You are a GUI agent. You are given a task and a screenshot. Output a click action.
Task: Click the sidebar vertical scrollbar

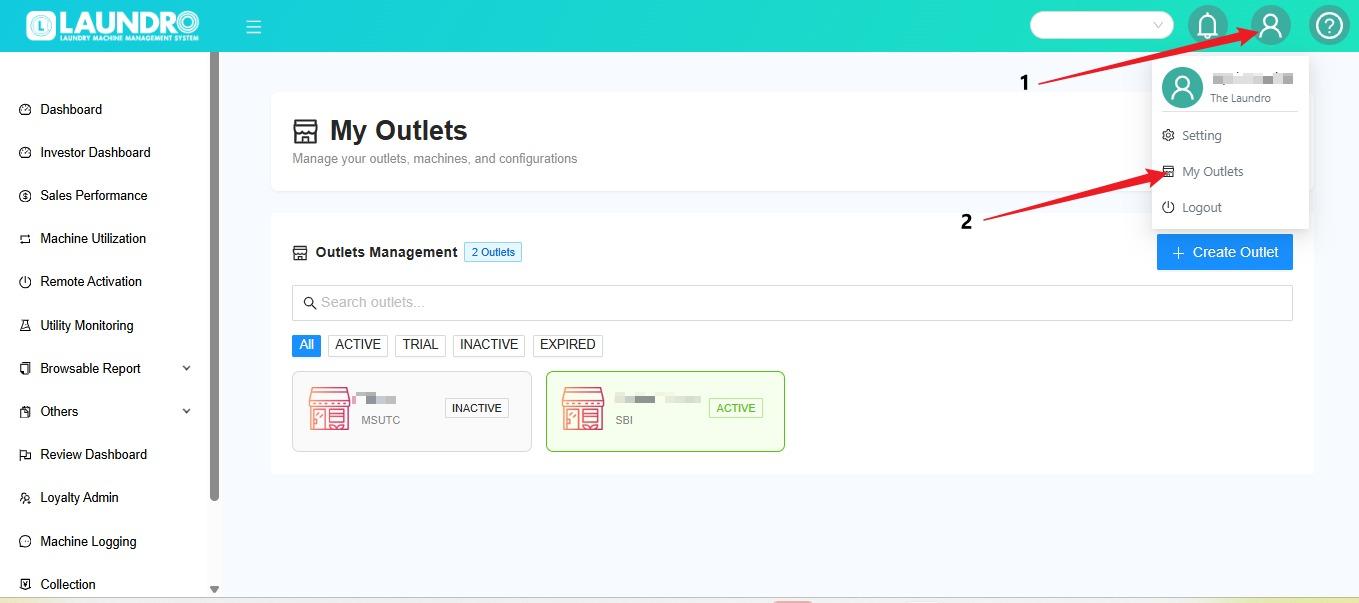click(214, 276)
